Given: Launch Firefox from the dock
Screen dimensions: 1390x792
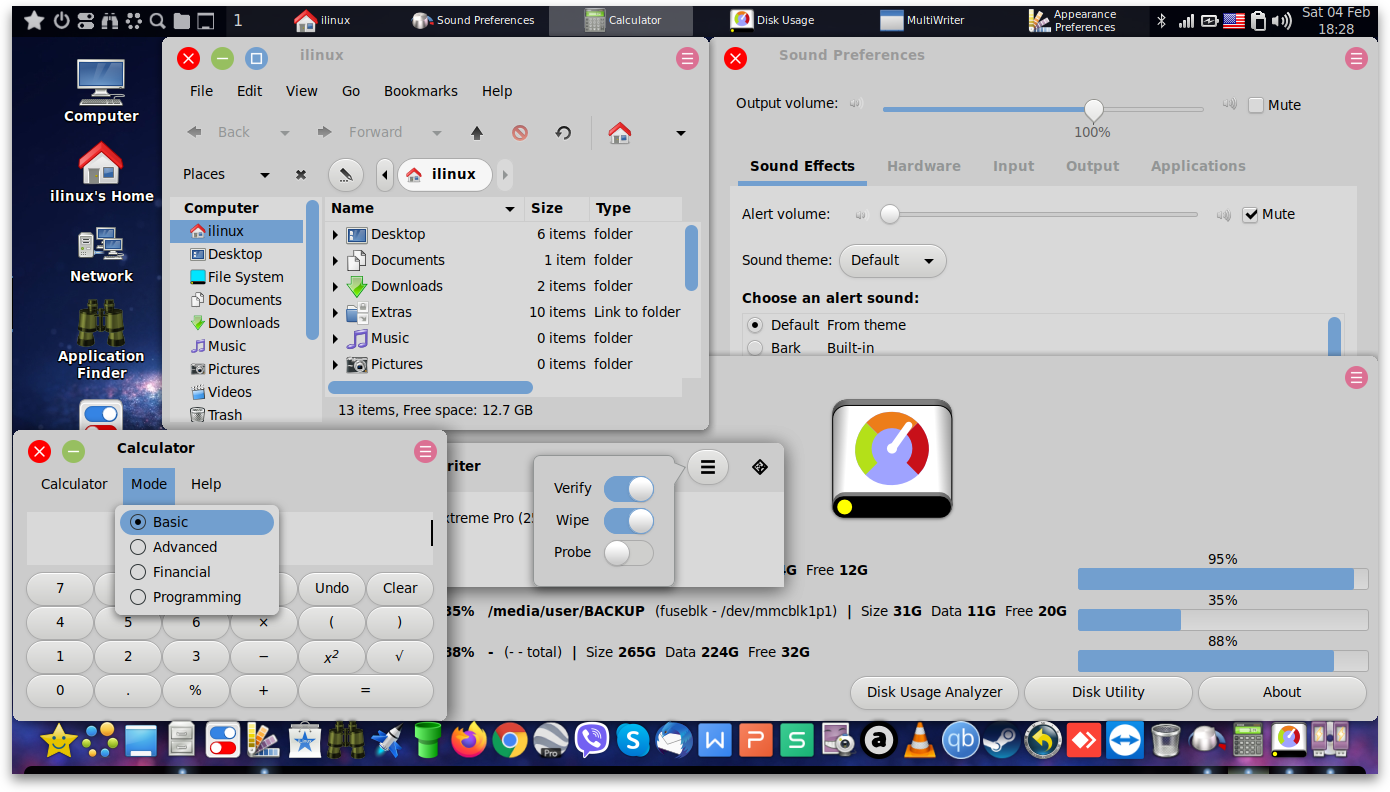Looking at the screenshot, I should 468,741.
